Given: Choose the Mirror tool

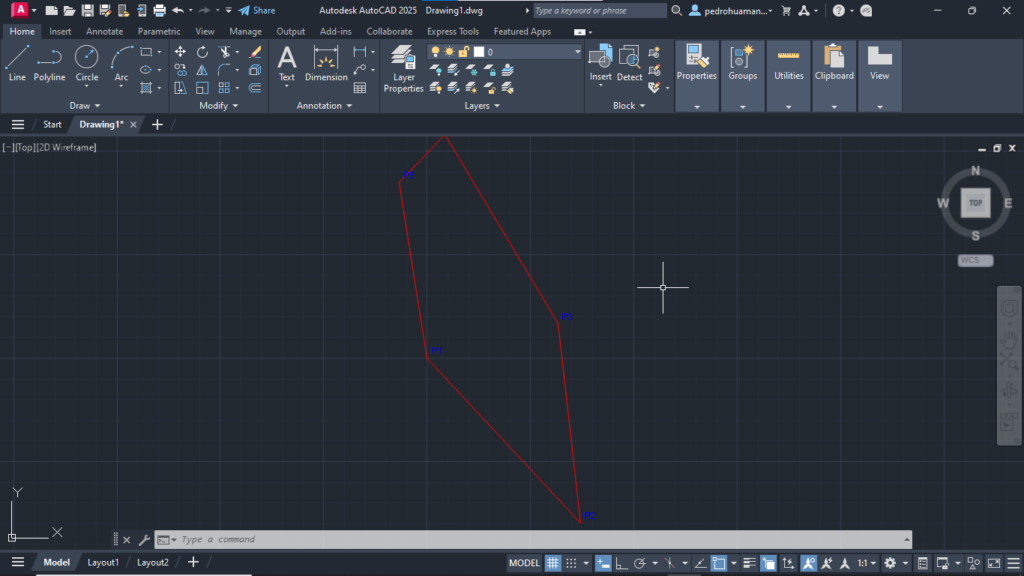Looking at the screenshot, I should click(202, 70).
